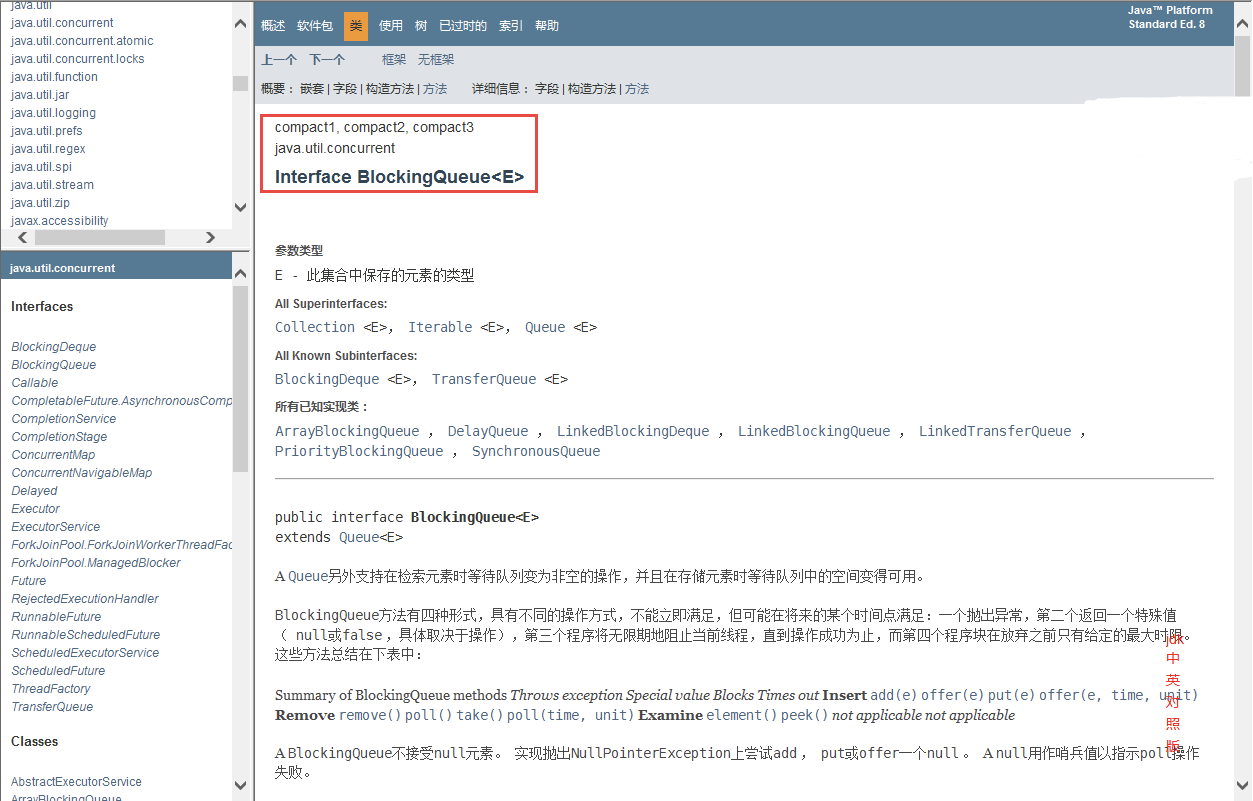
Task: Open the Queue superinterface link
Action: click(545, 327)
